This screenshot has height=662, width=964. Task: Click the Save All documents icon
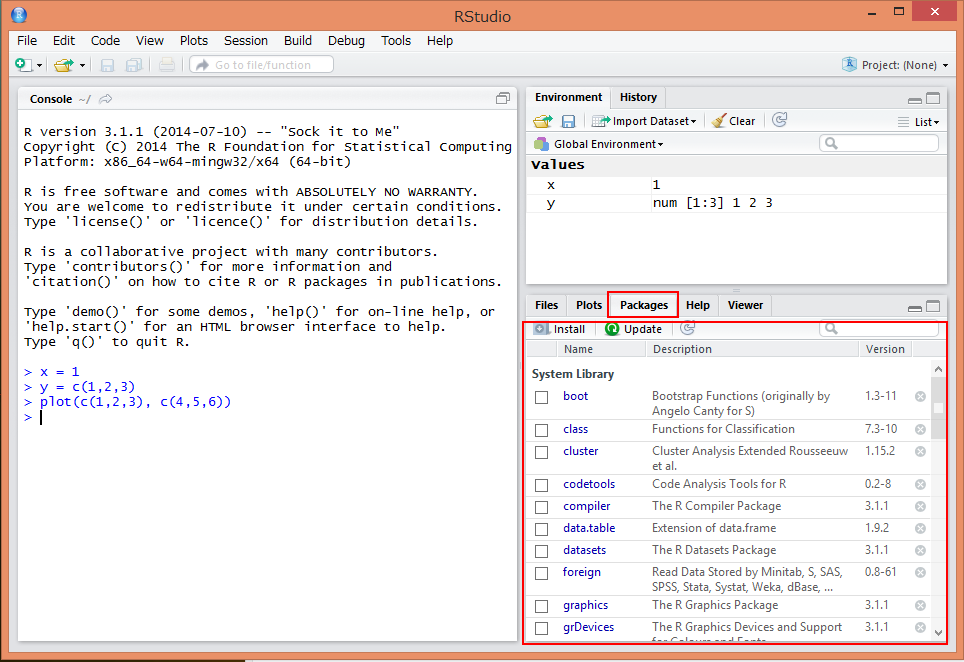[x=133, y=65]
